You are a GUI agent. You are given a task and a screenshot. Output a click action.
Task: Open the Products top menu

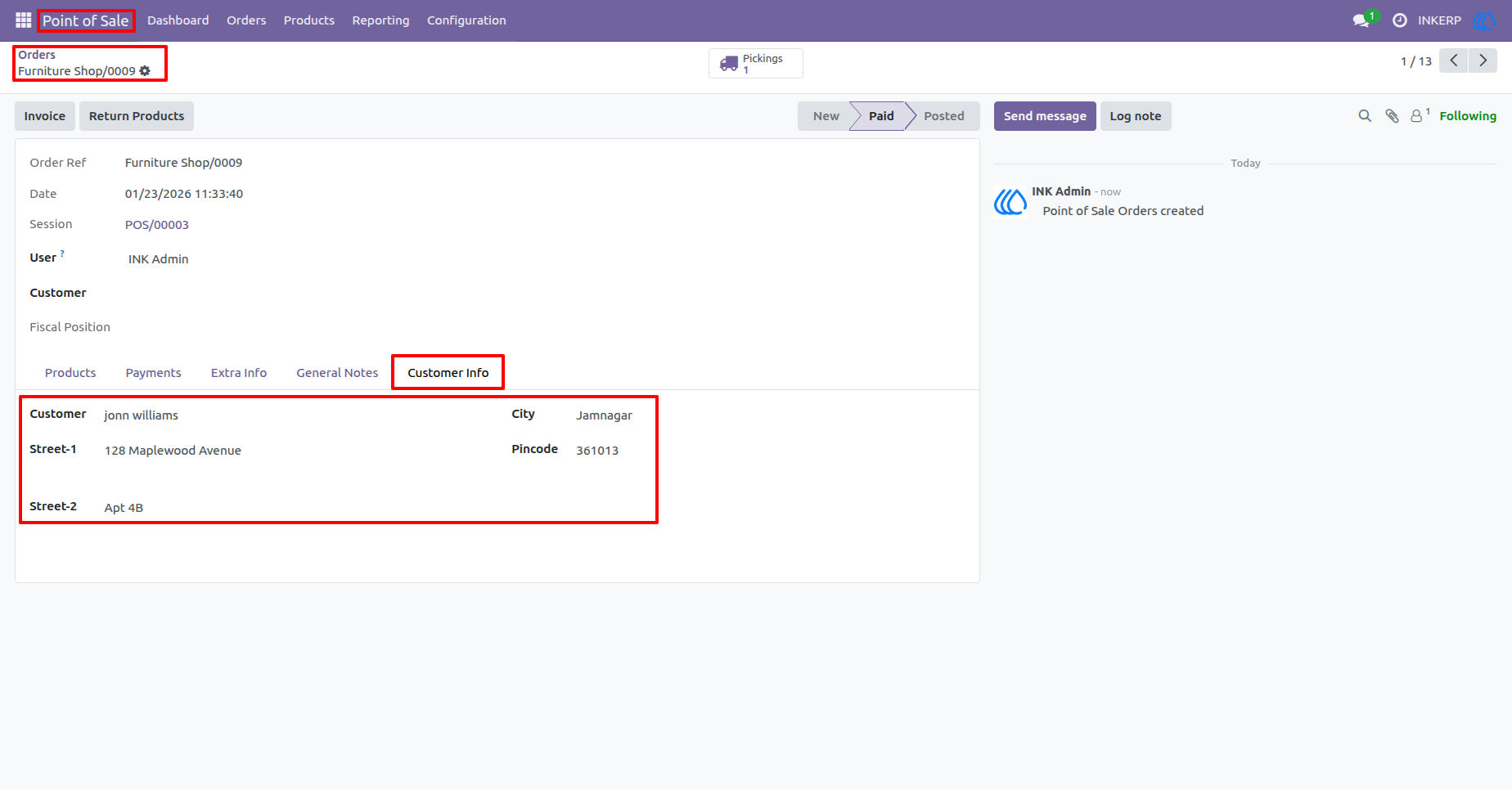308,20
